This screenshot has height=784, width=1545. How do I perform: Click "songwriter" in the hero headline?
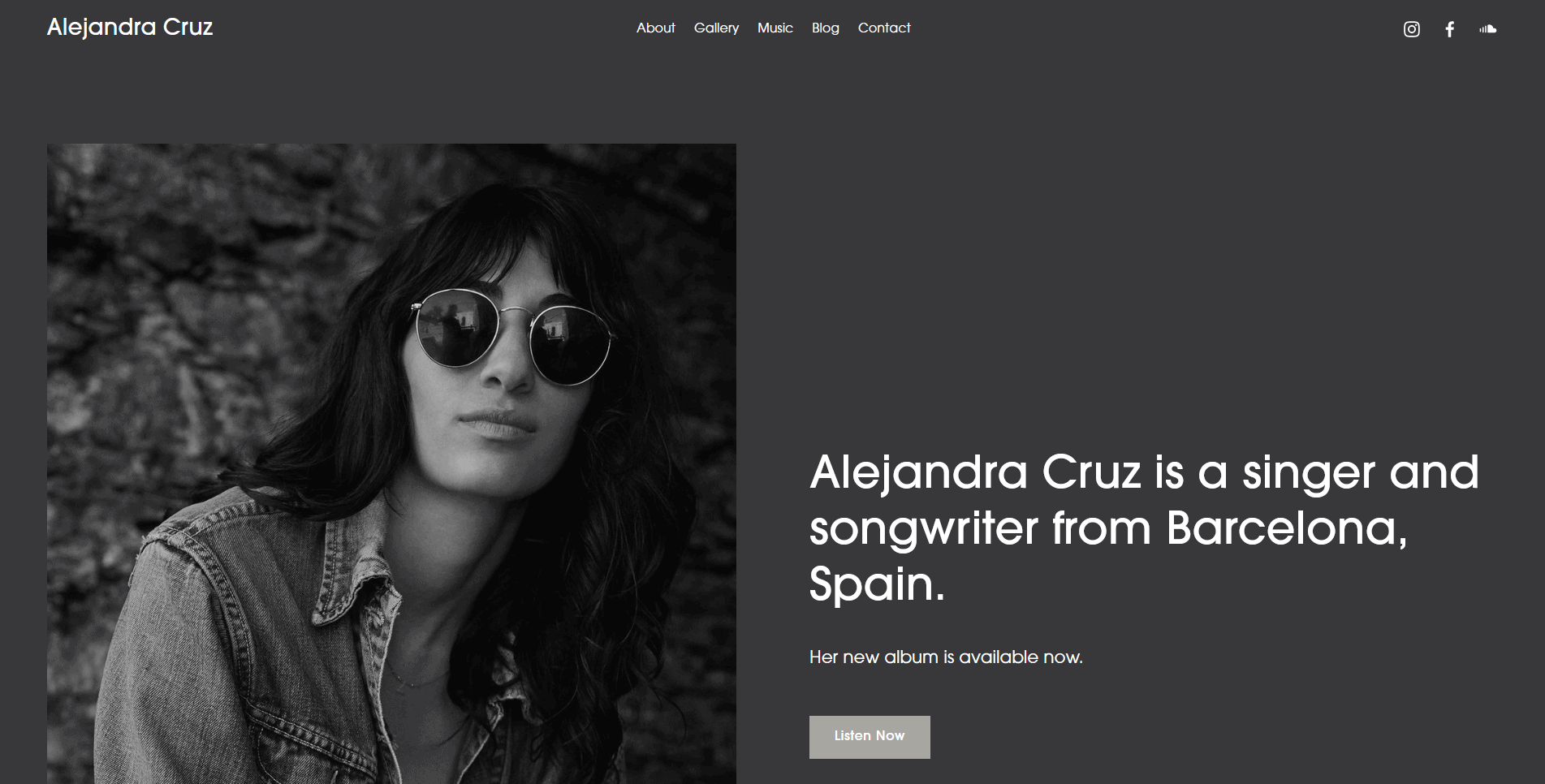924,529
